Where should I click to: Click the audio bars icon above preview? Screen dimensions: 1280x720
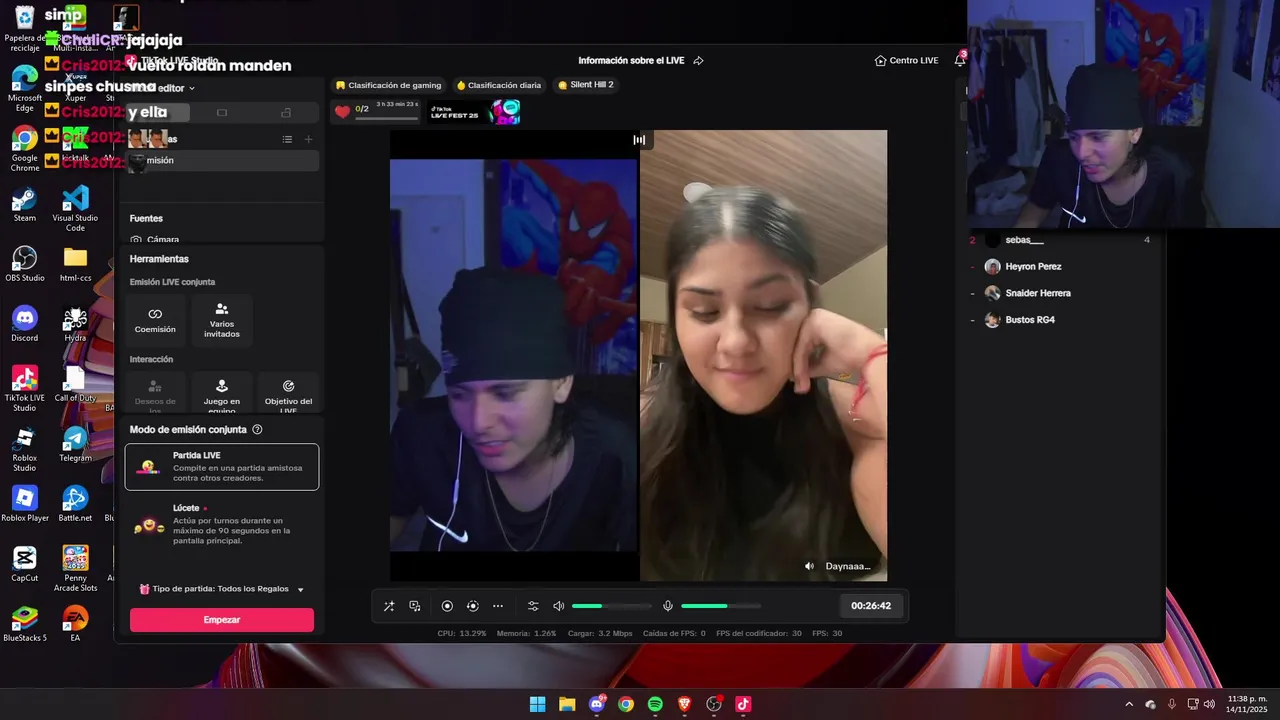click(639, 140)
